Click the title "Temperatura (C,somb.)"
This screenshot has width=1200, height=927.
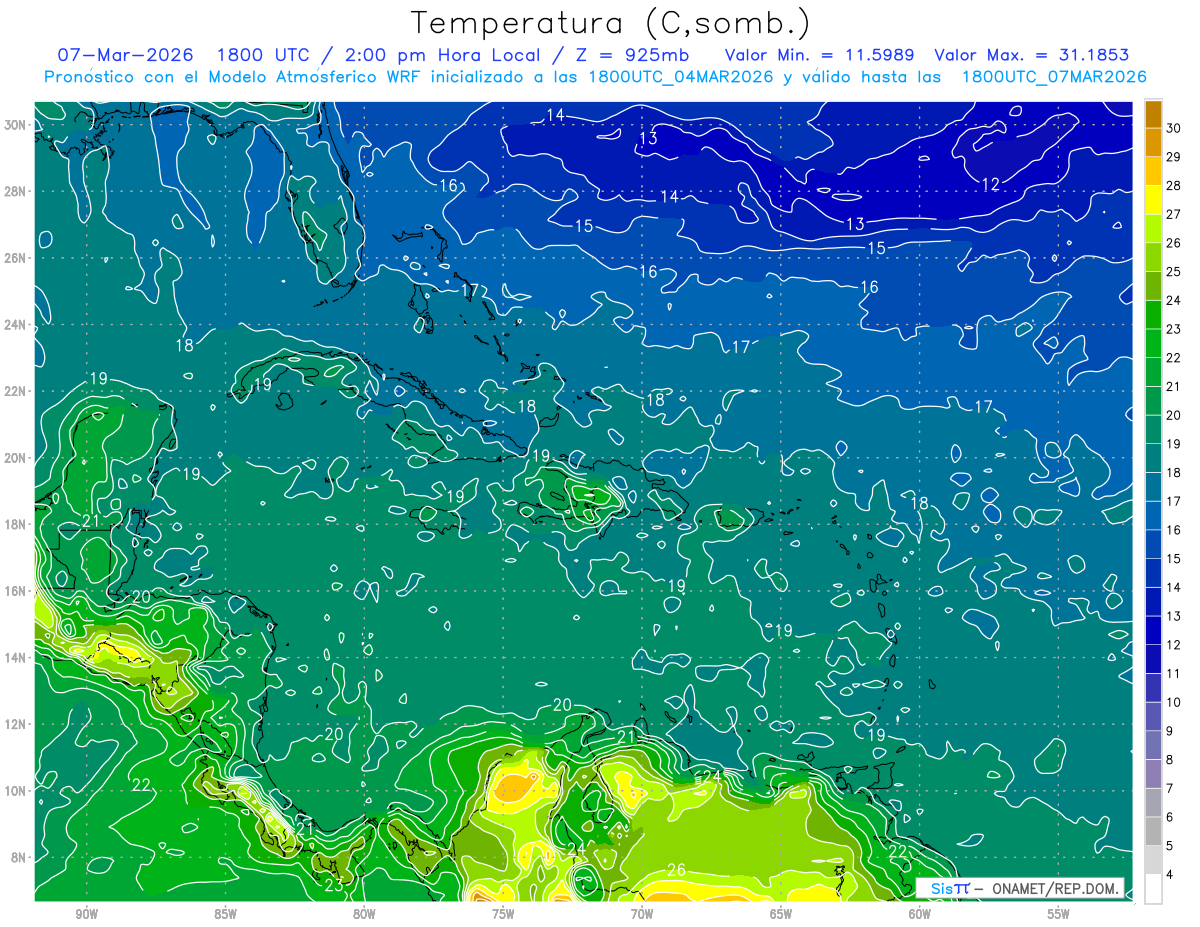pos(611,22)
